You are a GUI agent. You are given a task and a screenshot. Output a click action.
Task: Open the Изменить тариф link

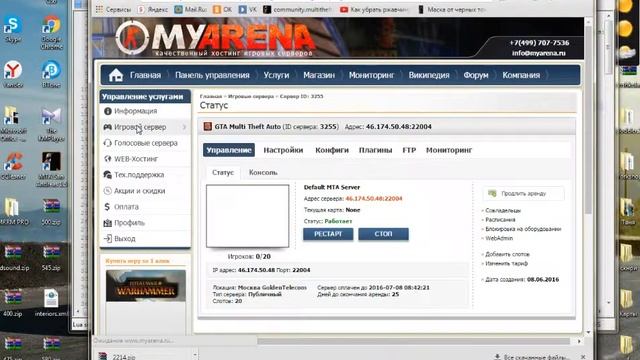point(507,264)
